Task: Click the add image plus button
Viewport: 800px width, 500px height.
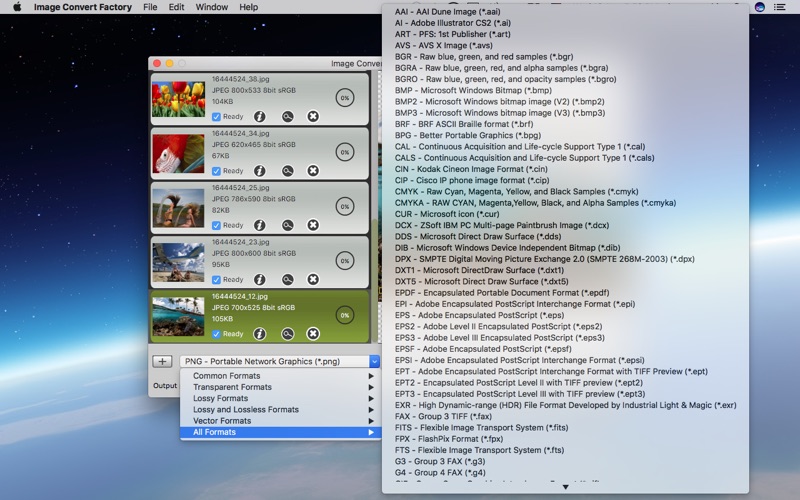Action: coord(162,361)
